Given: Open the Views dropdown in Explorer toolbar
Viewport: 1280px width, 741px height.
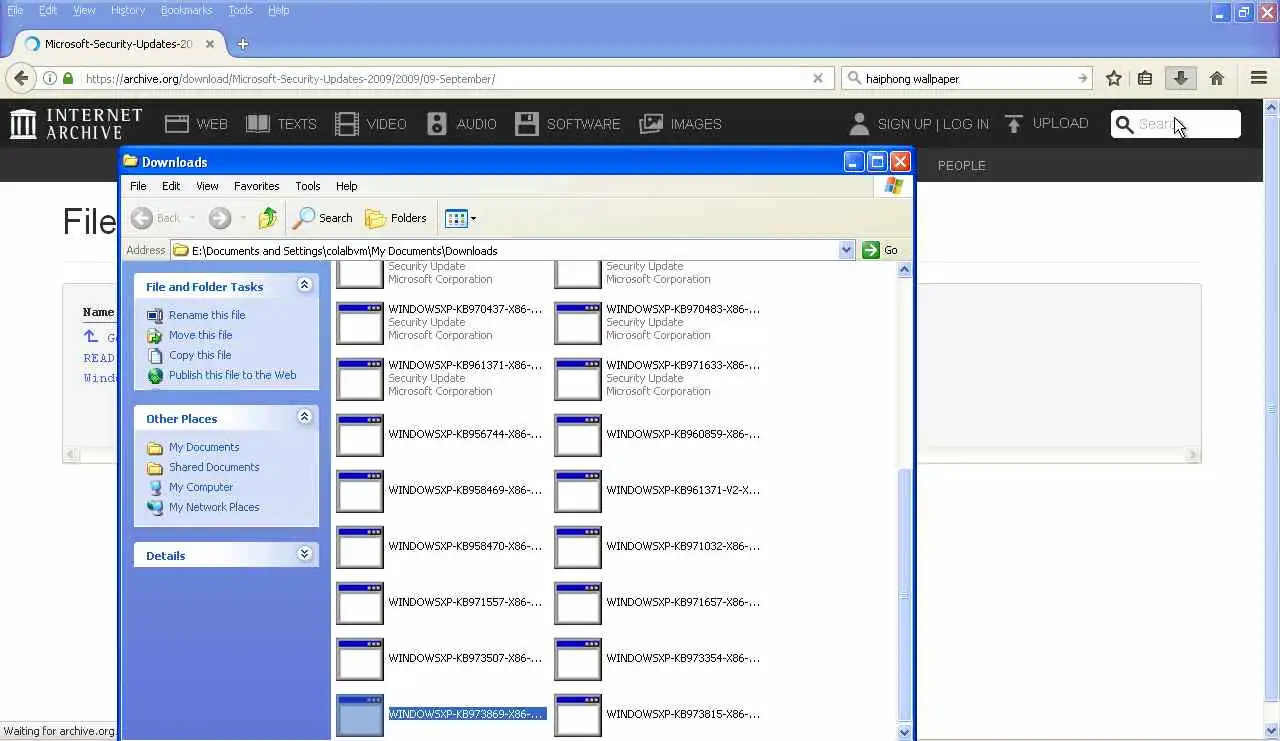Looking at the screenshot, I should pyautogui.click(x=460, y=218).
